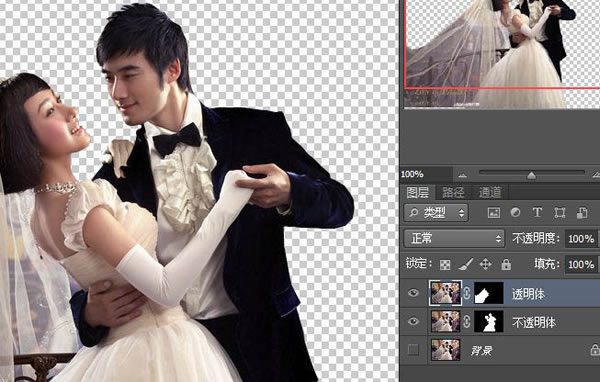Switch to the 通道 tab
The image size is (600, 382).
[x=489, y=192]
